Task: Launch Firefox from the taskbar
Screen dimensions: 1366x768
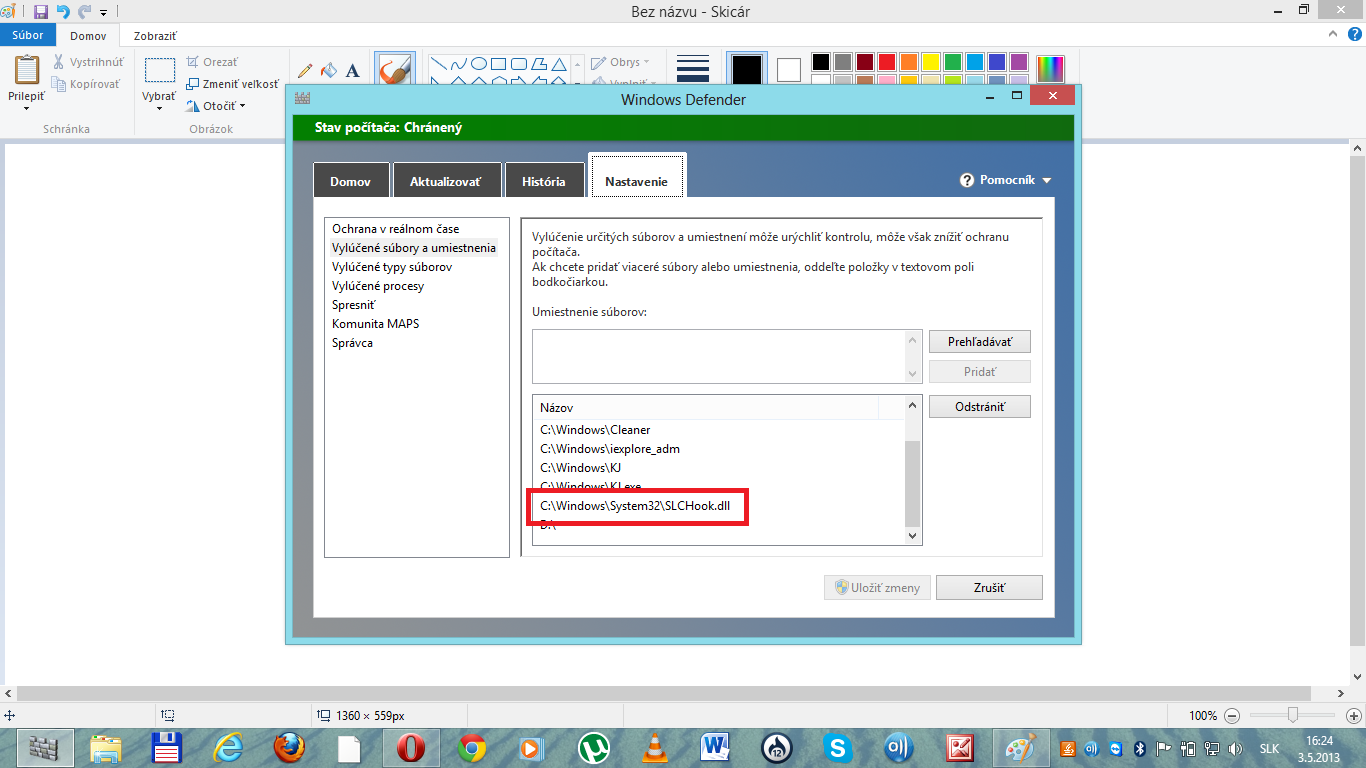Action: (x=288, y=747)
